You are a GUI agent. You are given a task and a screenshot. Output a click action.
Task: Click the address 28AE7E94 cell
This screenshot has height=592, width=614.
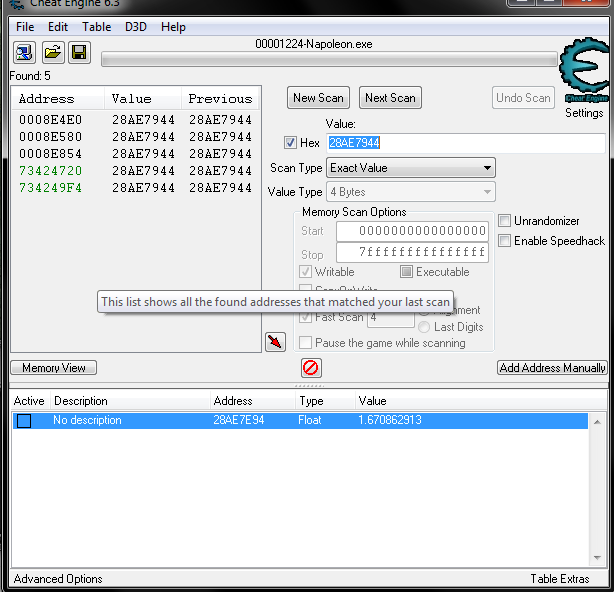click(x=239, y=420)
